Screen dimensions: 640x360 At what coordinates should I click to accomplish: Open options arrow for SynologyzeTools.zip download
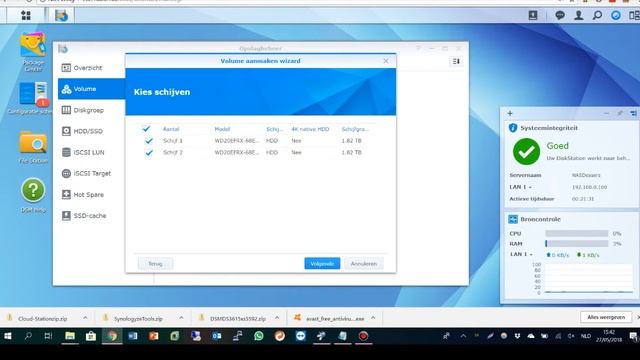tap(181, 318)
